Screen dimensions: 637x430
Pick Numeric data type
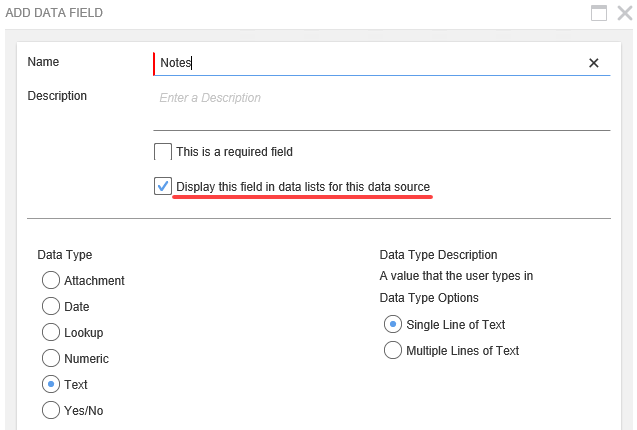(x=51, y=359)
